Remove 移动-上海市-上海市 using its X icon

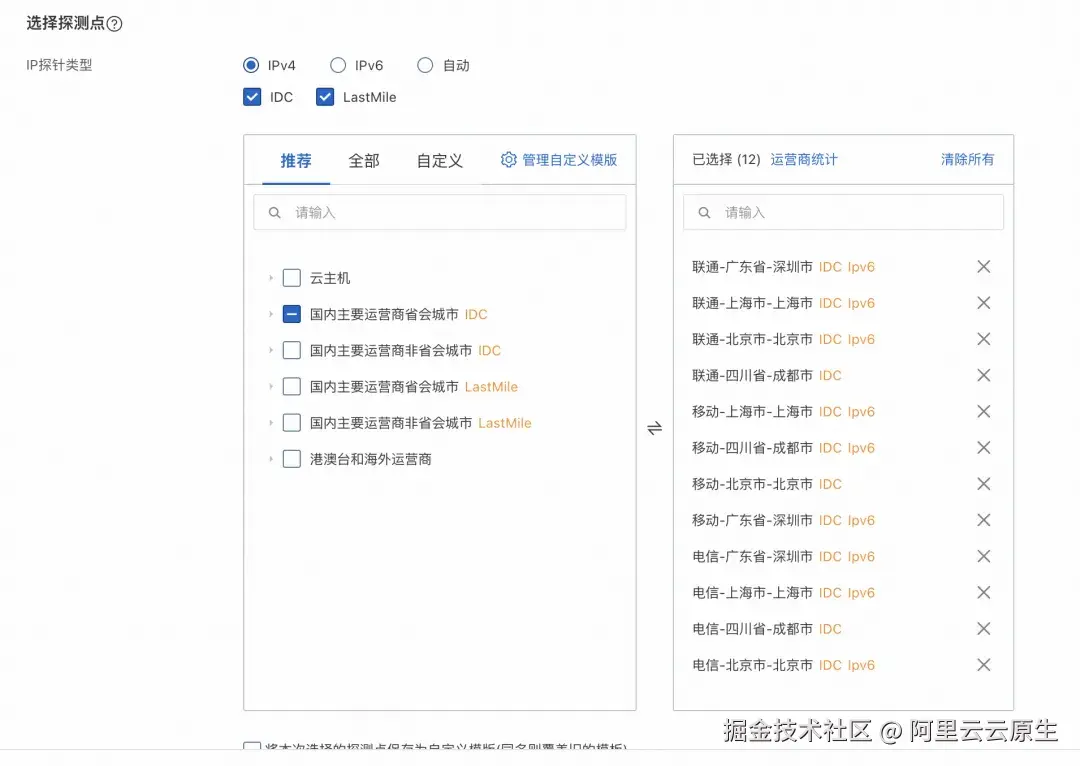click(x=983, y=411)
